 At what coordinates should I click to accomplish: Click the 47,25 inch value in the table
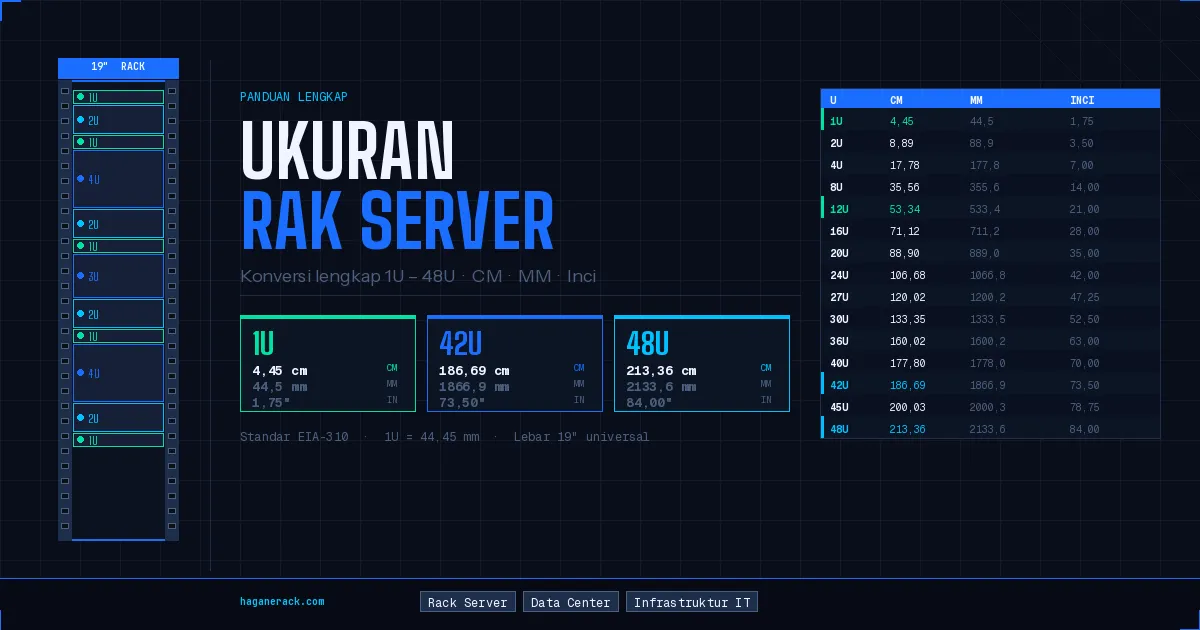point(1084,297)
